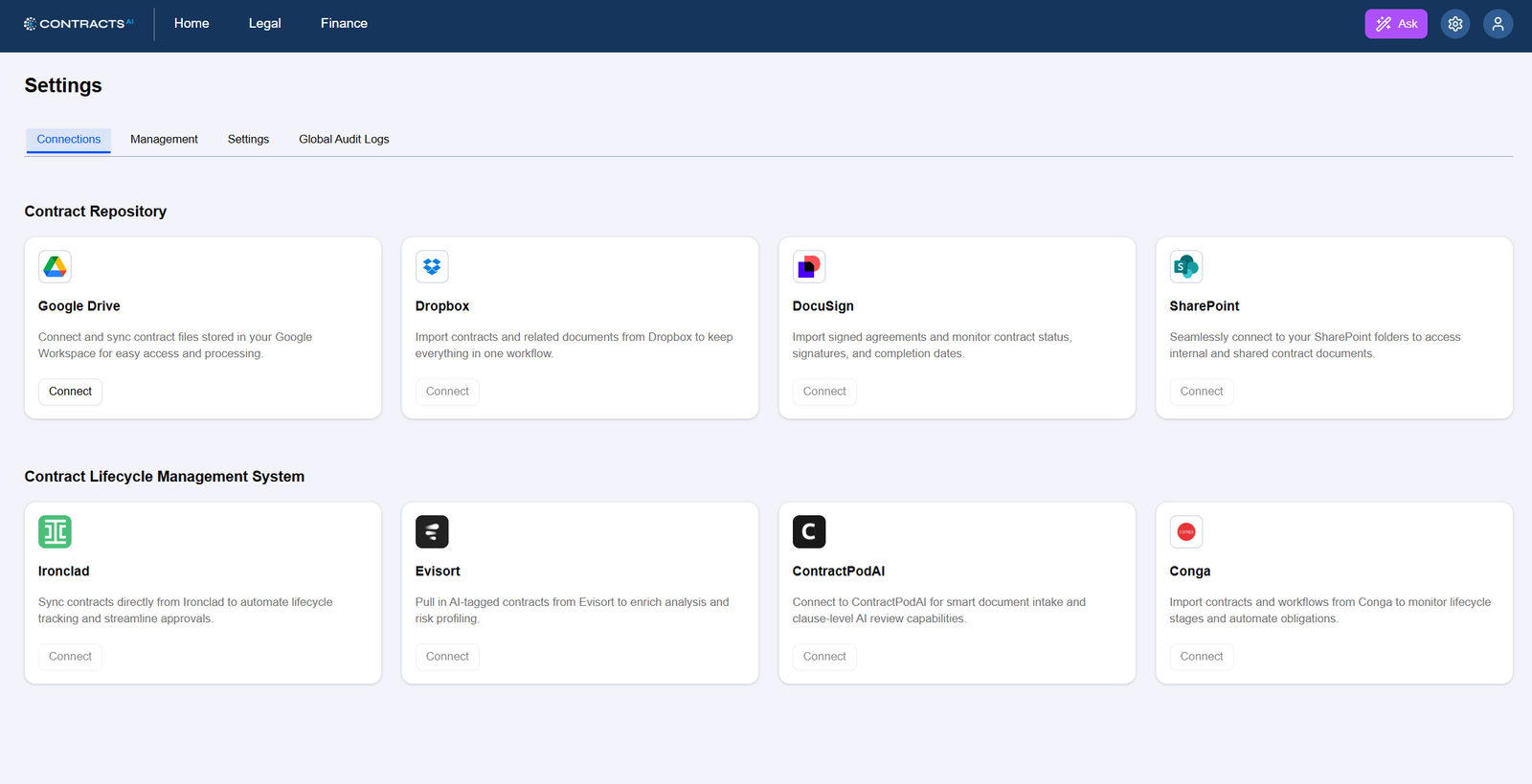The width and height of the screenshot is (1532, 784).
Task: Click the Google Drive logo icon
Action: pyautogui.click(x=56, y=267)
